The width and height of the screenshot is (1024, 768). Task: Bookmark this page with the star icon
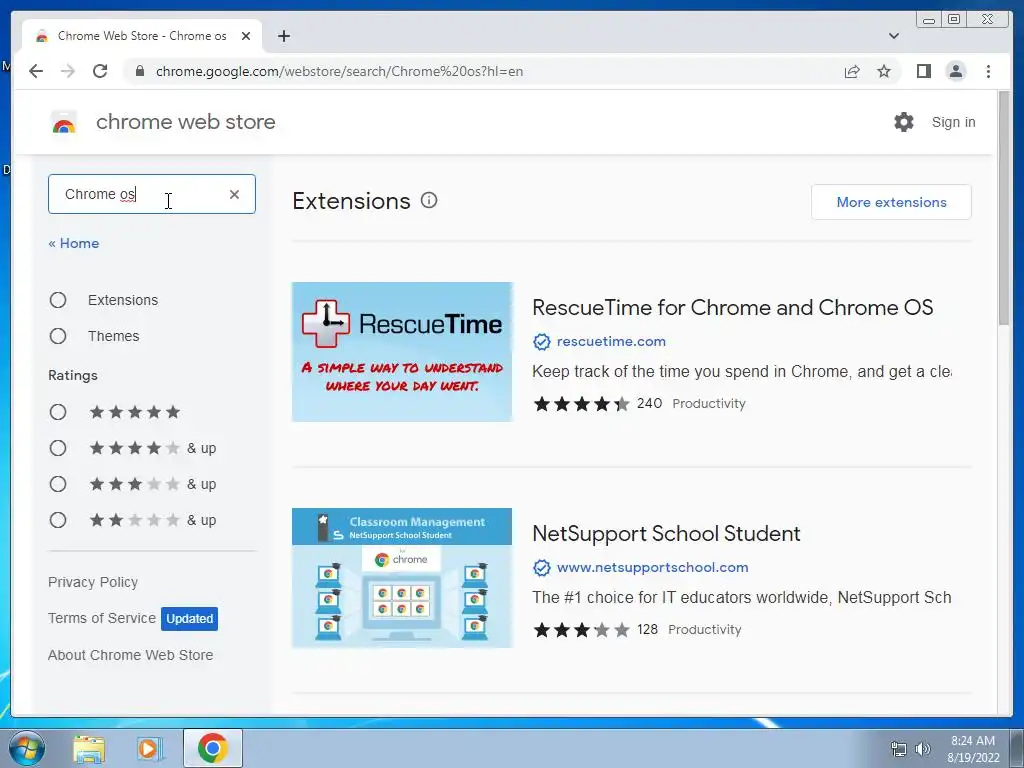click(884, 71)
